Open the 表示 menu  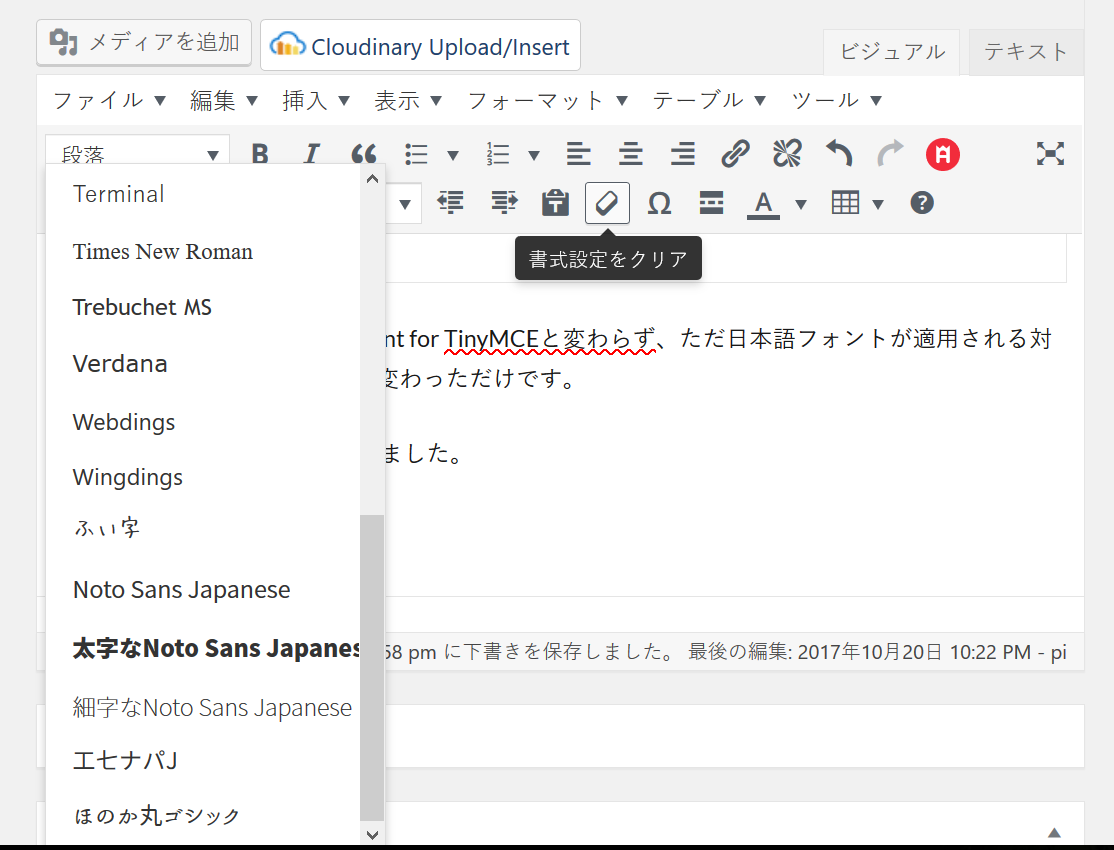(408, 100)
